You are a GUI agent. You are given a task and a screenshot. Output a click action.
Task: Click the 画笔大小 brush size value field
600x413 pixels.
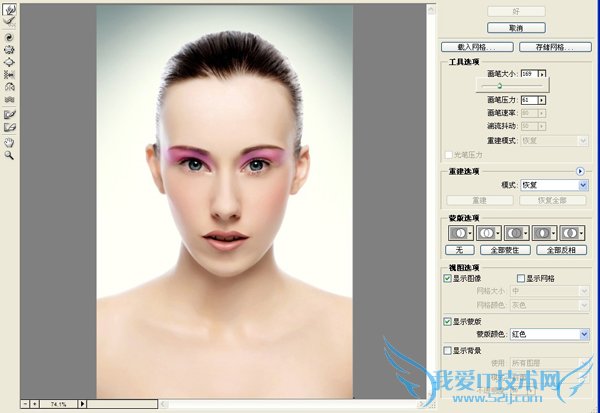[x=529, y=74]
